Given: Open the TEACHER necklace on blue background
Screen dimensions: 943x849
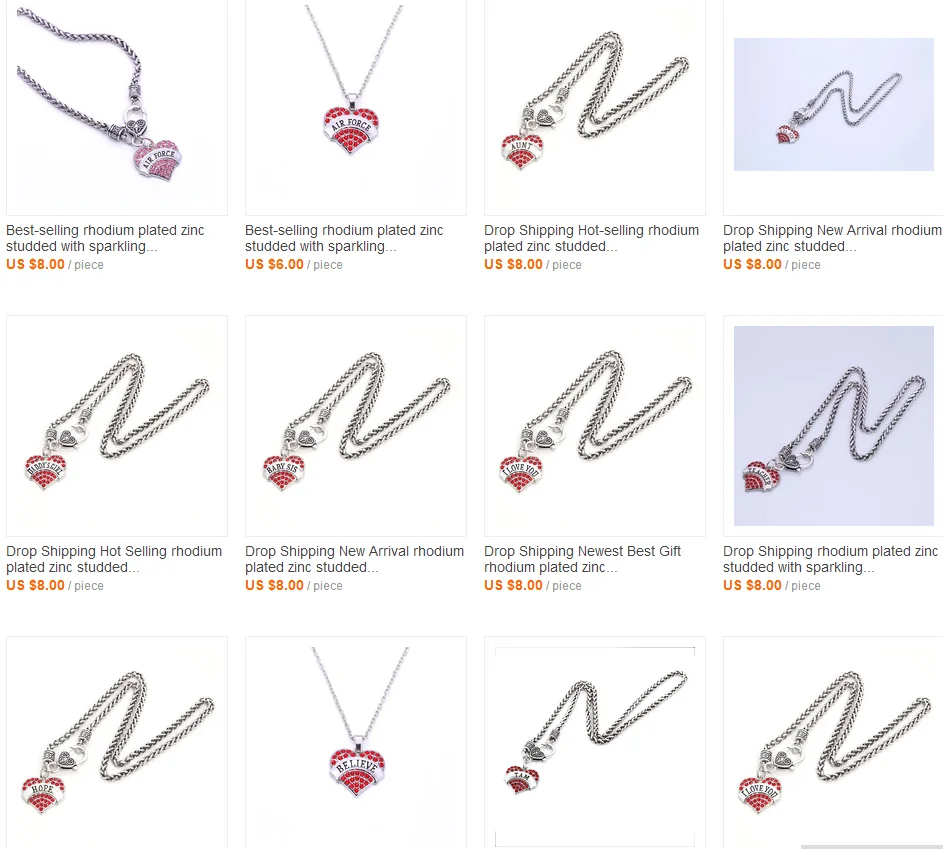Looking at the screenshot, I should [x=834, y=426].
